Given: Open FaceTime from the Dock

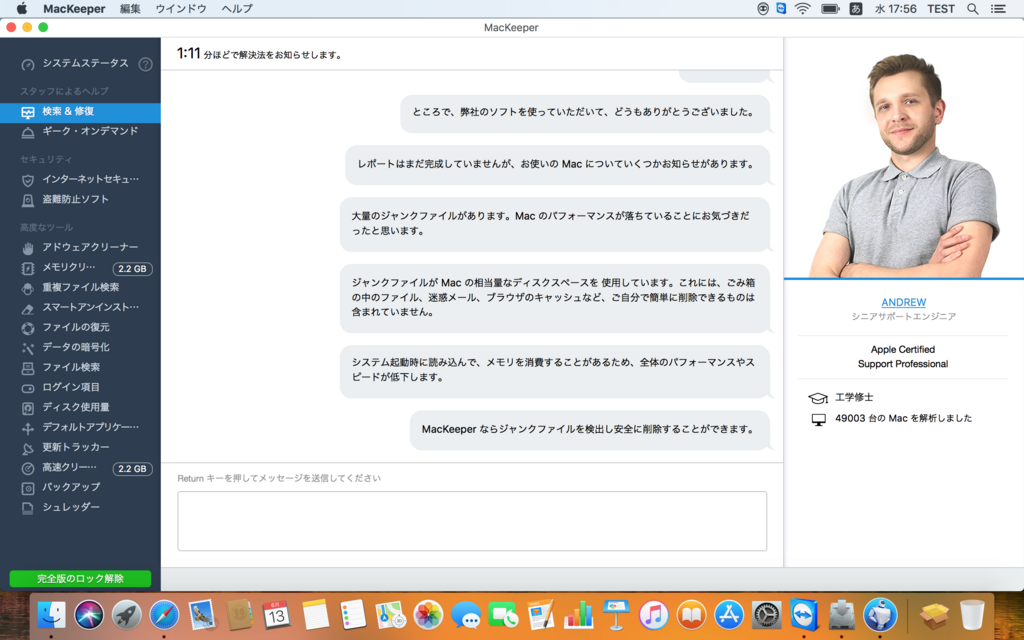Looking at the screenshot, I should pyautogui.click(x=503, y=615).
